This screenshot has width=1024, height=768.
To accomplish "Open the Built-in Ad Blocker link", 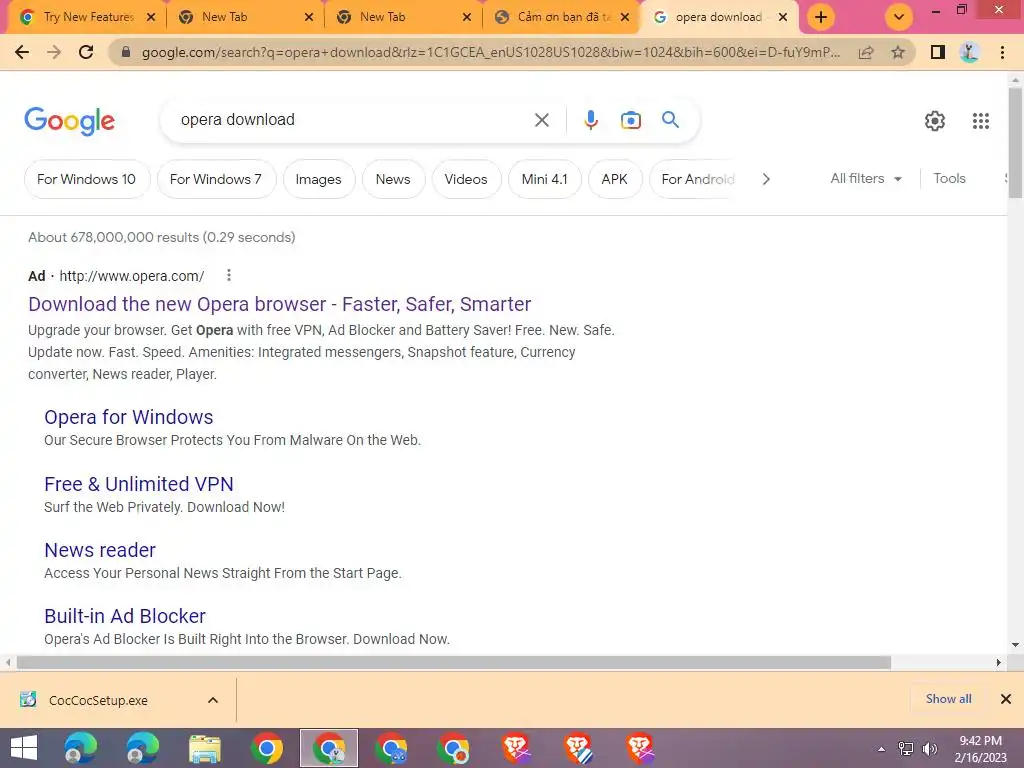I will pyautogui.click(x=125, y=616).
